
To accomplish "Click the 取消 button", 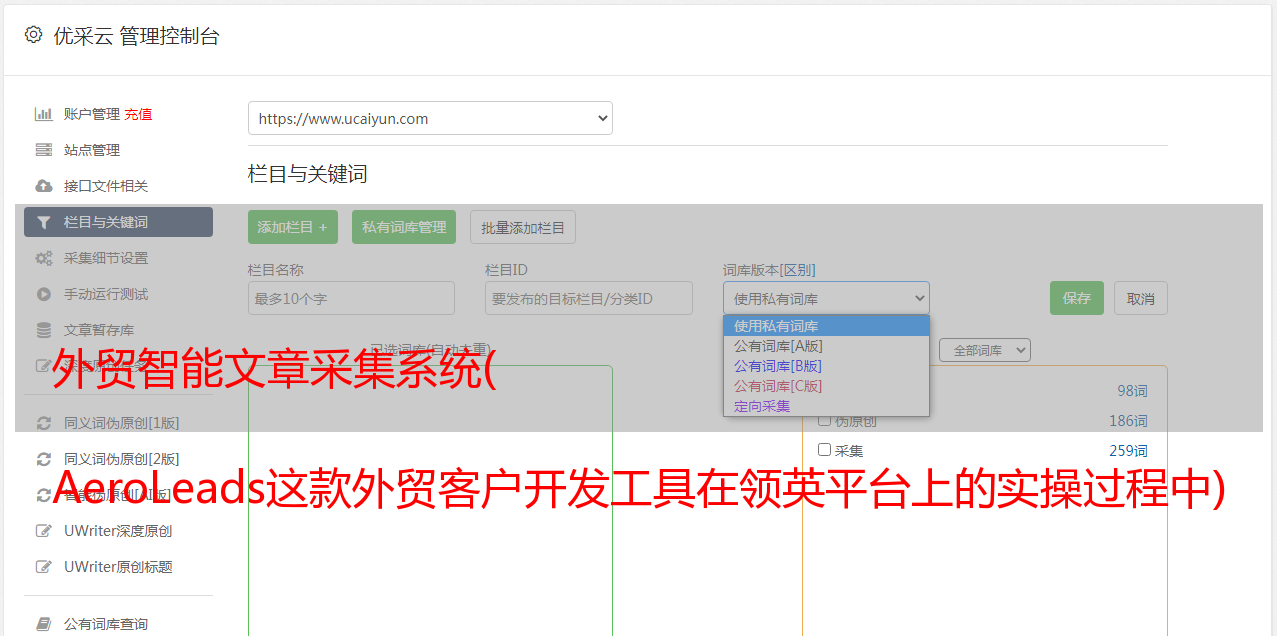I will tap(1141, 298).
